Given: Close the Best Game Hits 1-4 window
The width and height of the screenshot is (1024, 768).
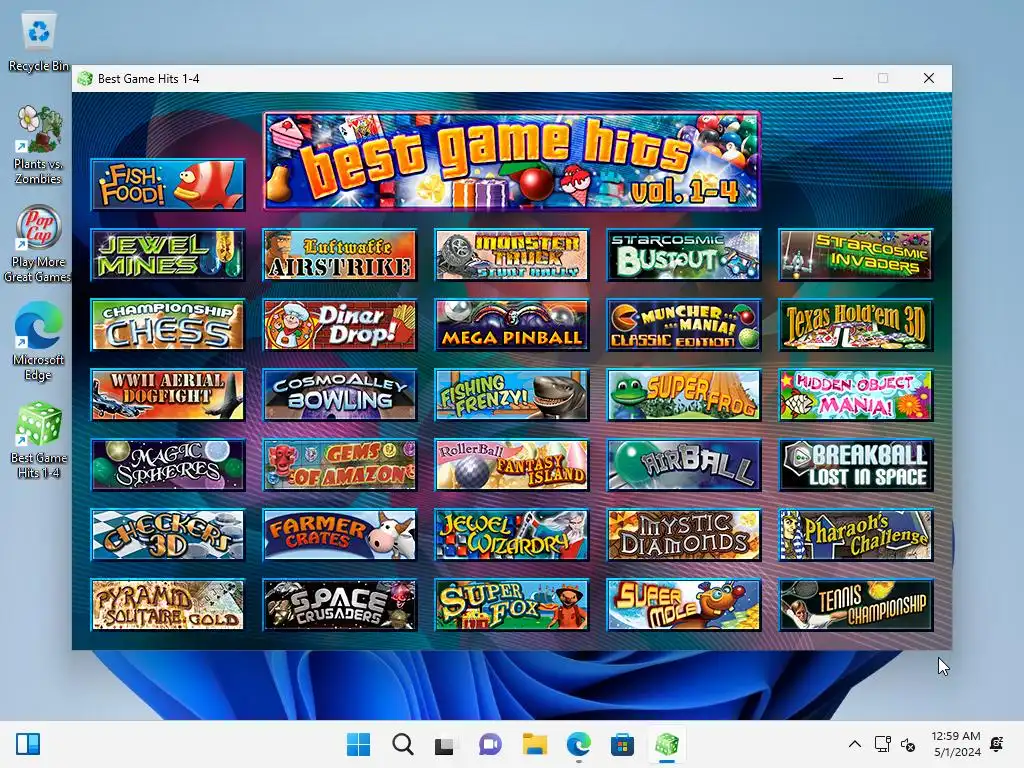Looking at the screenshot, I should 929,78.
